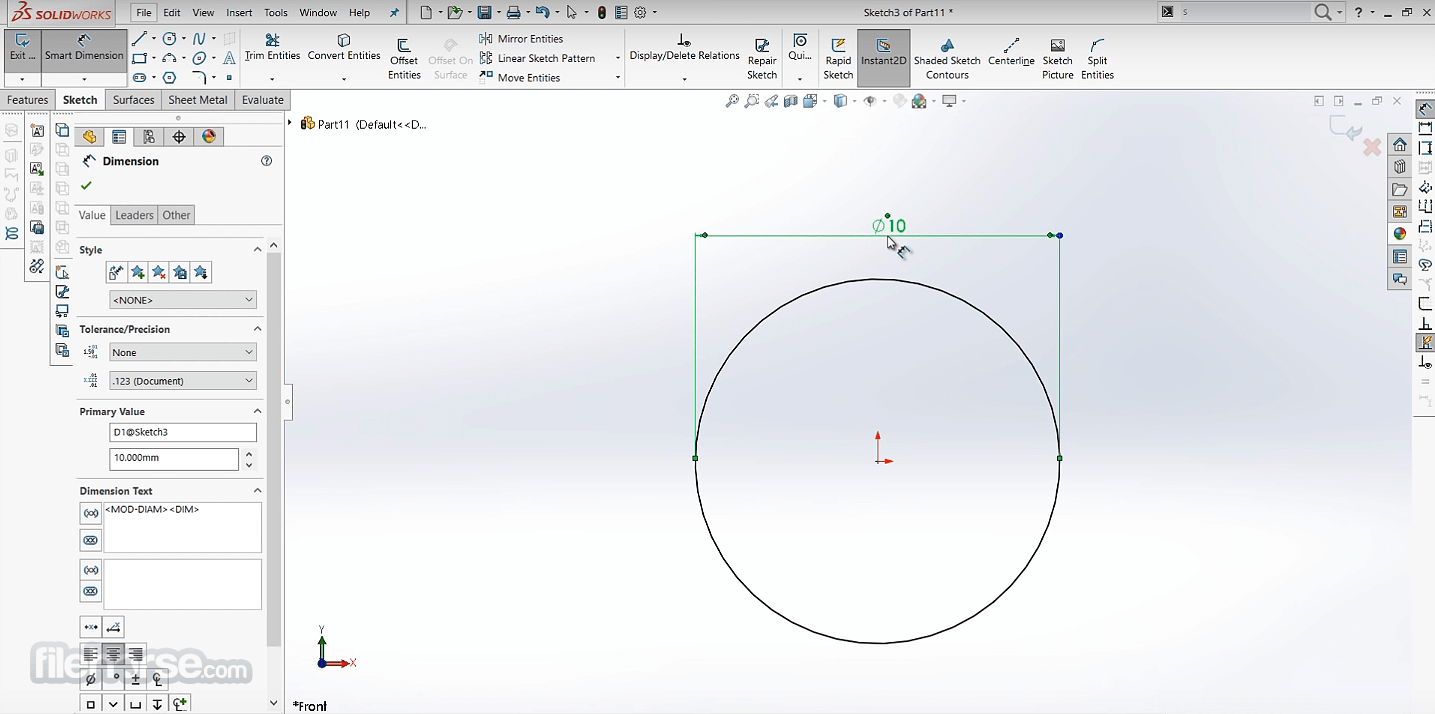The height and width of the screenshot is (714, 1435).
Task: Open Dimension help question mark
Action: [x=266, y=161]
